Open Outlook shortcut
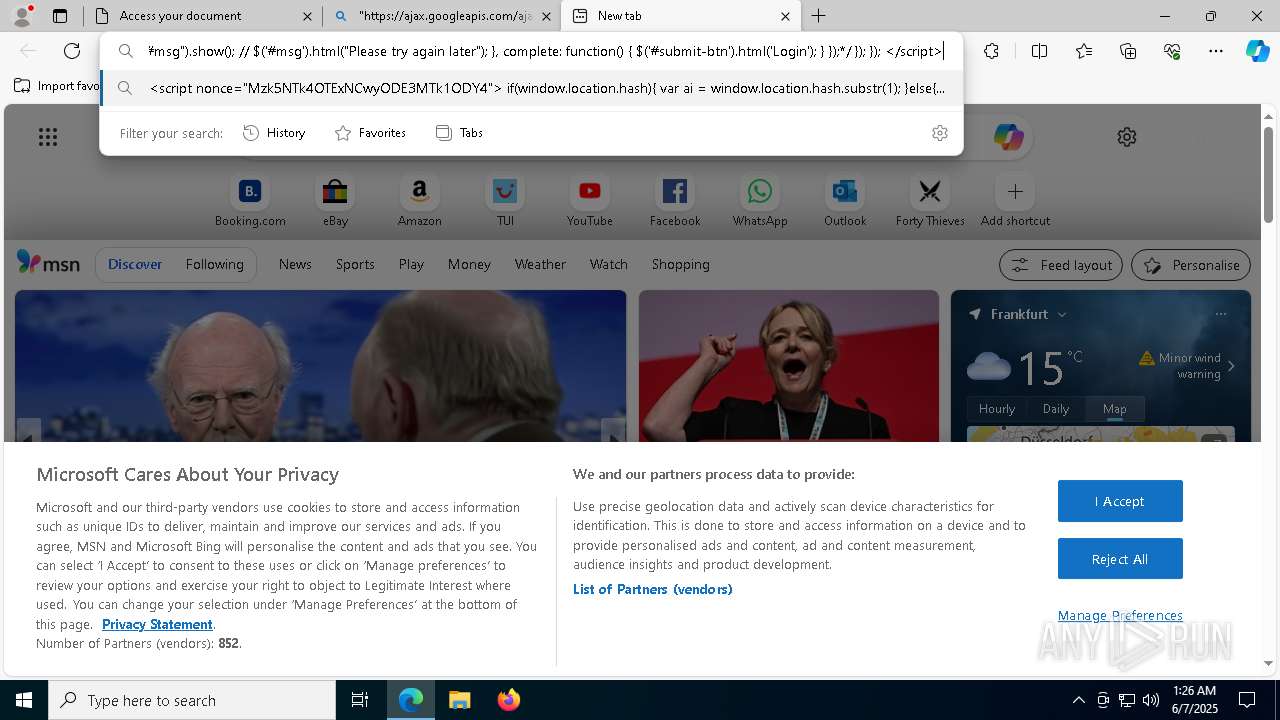 [845, 201]
